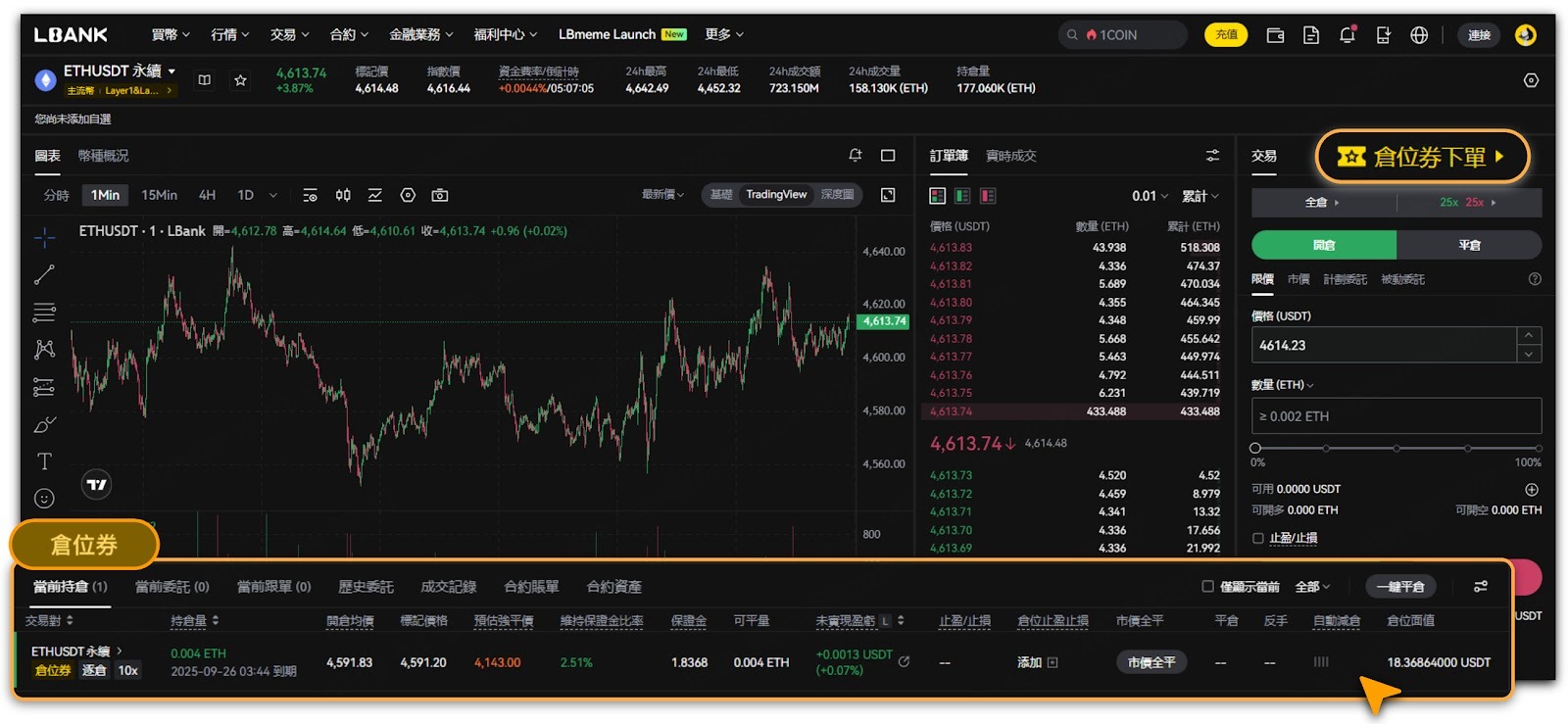Add ETHUSDT to favorites with star icon

pyautogui.click(x=240, y=80)
